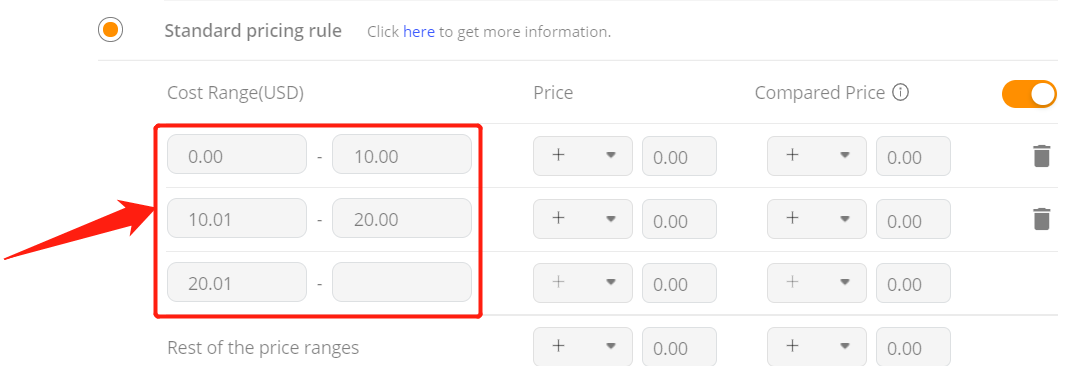The width and height of the screenshot is (1074, 366).
Task: Click the 'here' link for more information
Action: coord(419,32)
